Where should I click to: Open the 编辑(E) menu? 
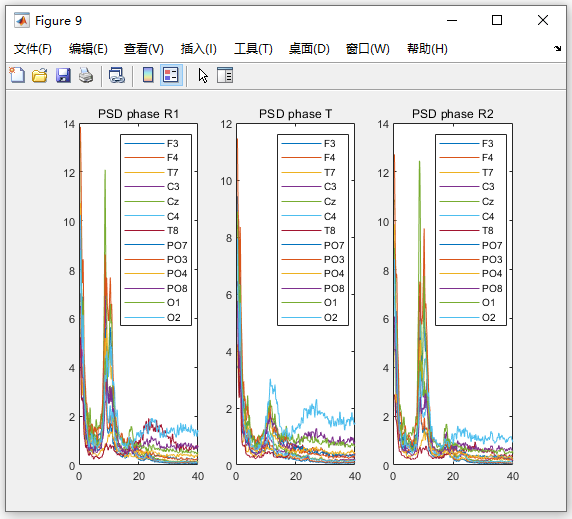click(88, 49)
